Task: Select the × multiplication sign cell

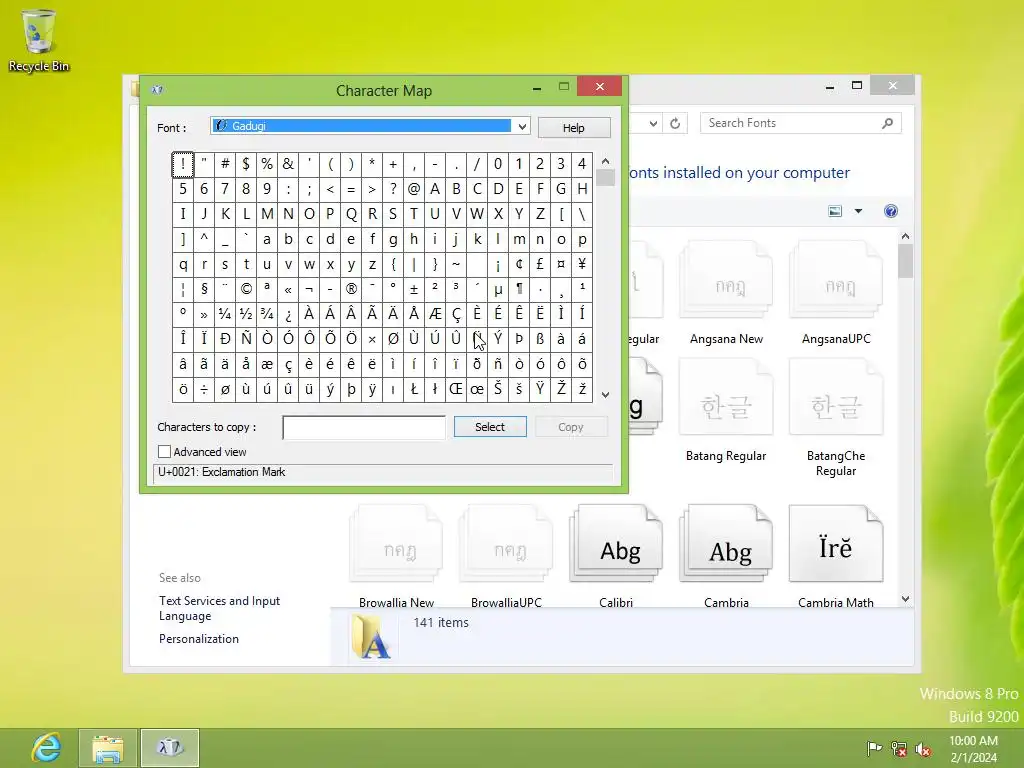Action: (x=372, y=339)
